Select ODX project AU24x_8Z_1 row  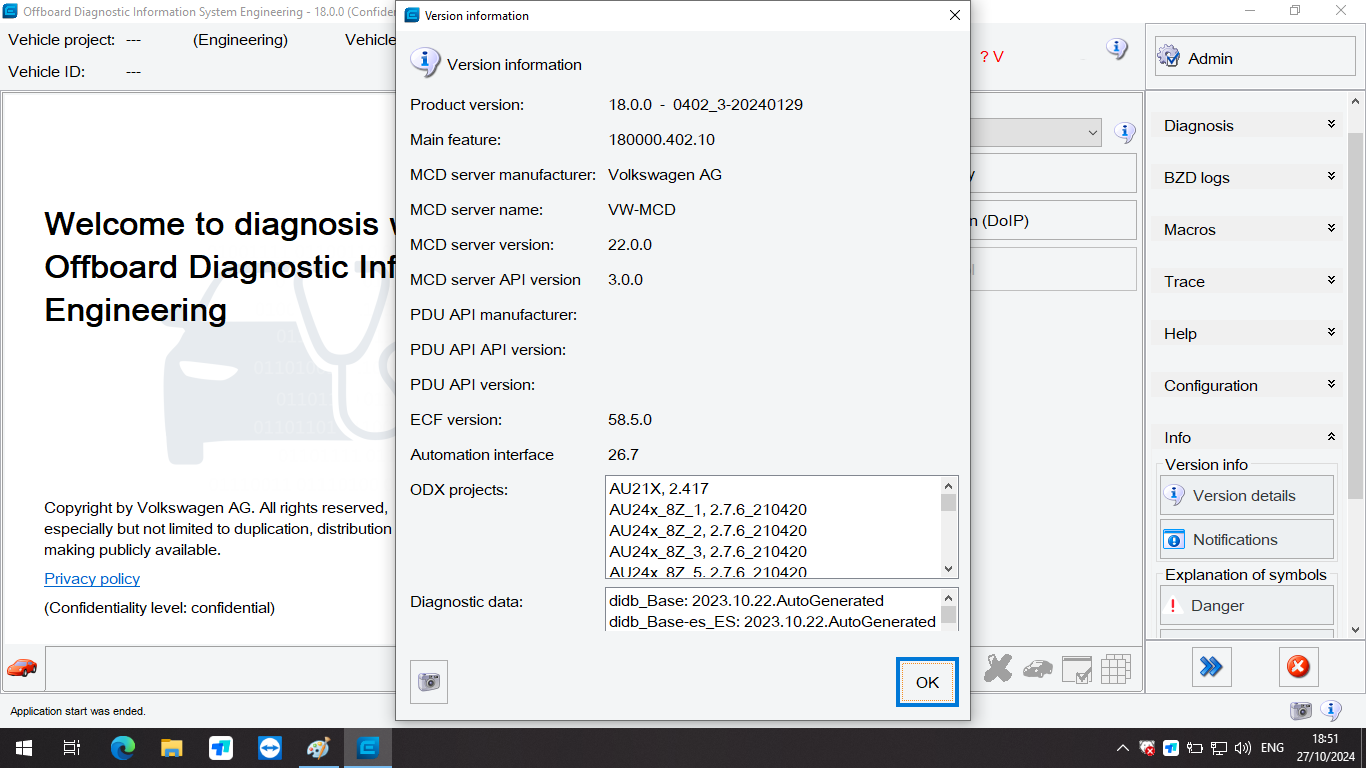[708, 510]
